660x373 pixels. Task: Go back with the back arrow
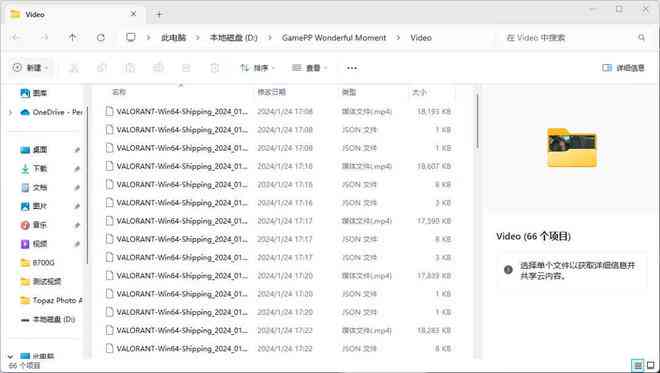click(16, 37)
